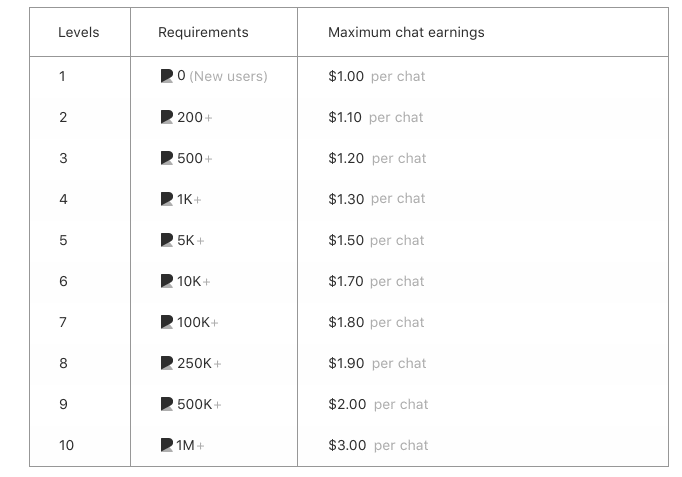682x477 pixels.
Task: Select the Maximum chat earnings header
Action: (x=406, y=32)
